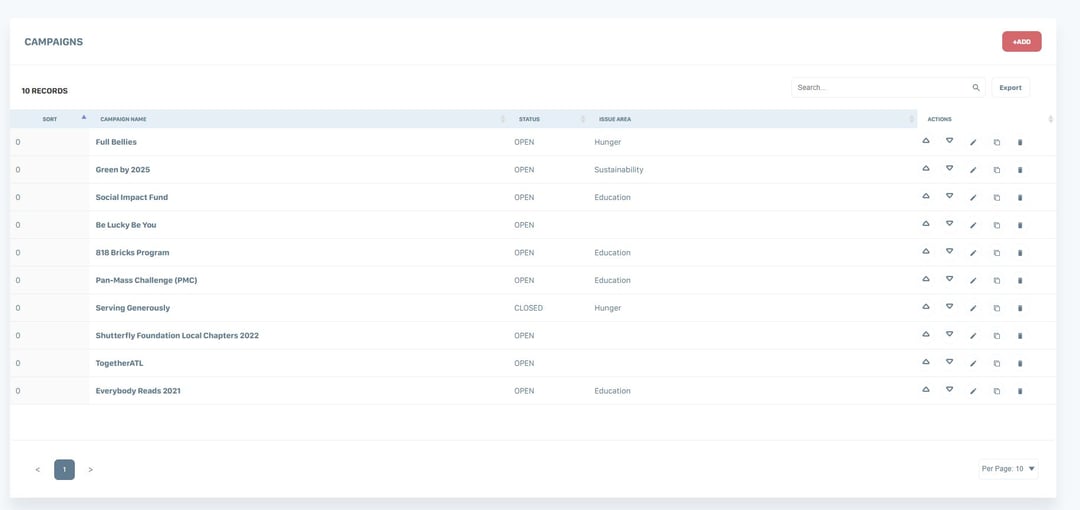1080x510 pixels.
Task: Export the campaigns list
Action: 1010,88
